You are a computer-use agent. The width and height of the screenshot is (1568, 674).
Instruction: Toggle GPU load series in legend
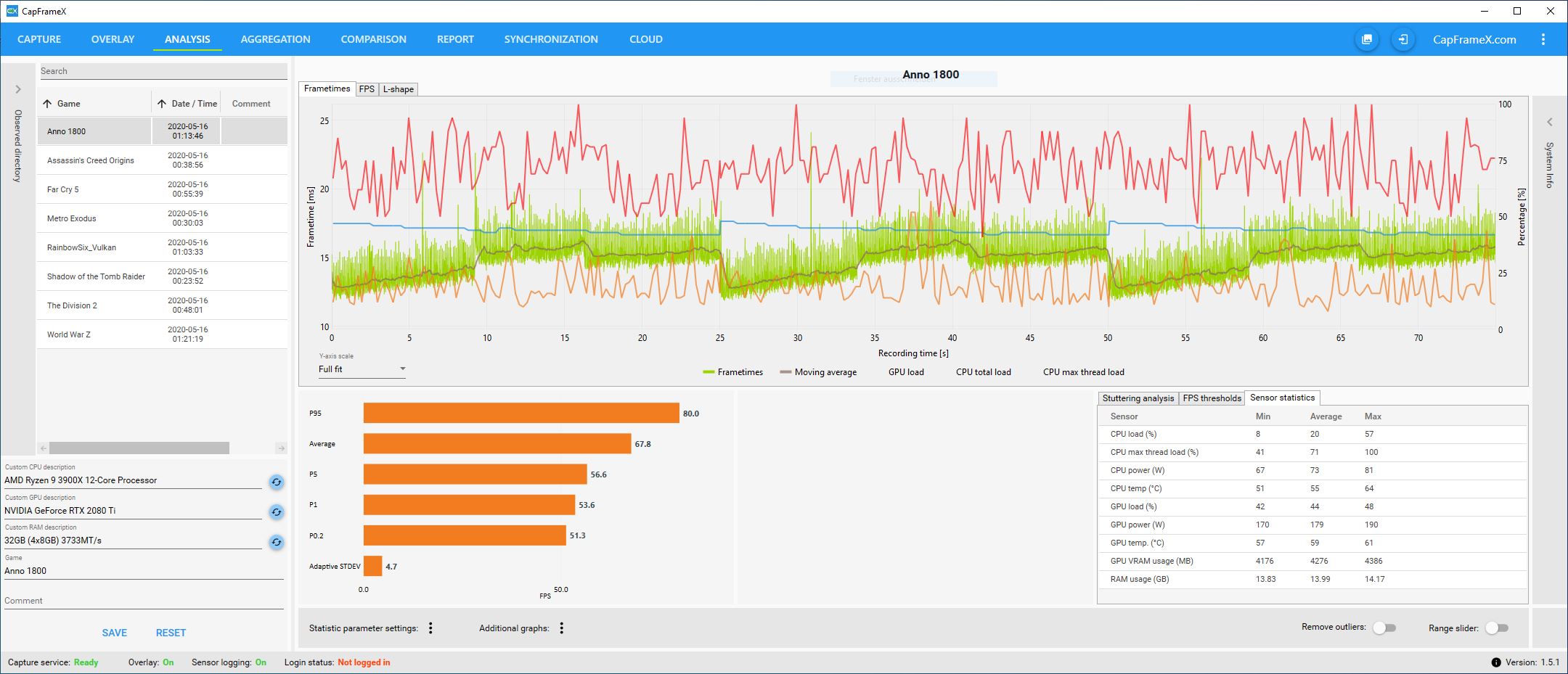(906, 372)
